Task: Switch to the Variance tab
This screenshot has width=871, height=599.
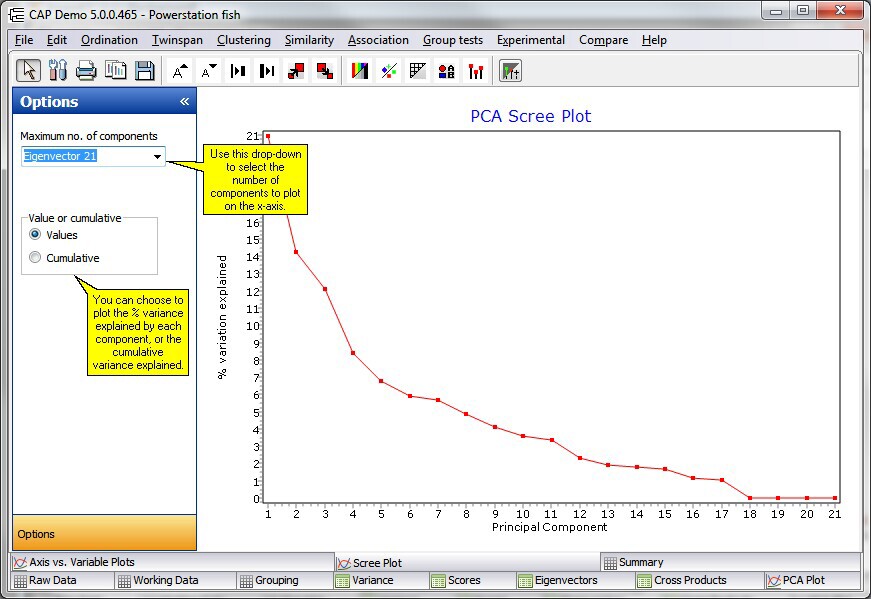Action: (x=381, y=580)
